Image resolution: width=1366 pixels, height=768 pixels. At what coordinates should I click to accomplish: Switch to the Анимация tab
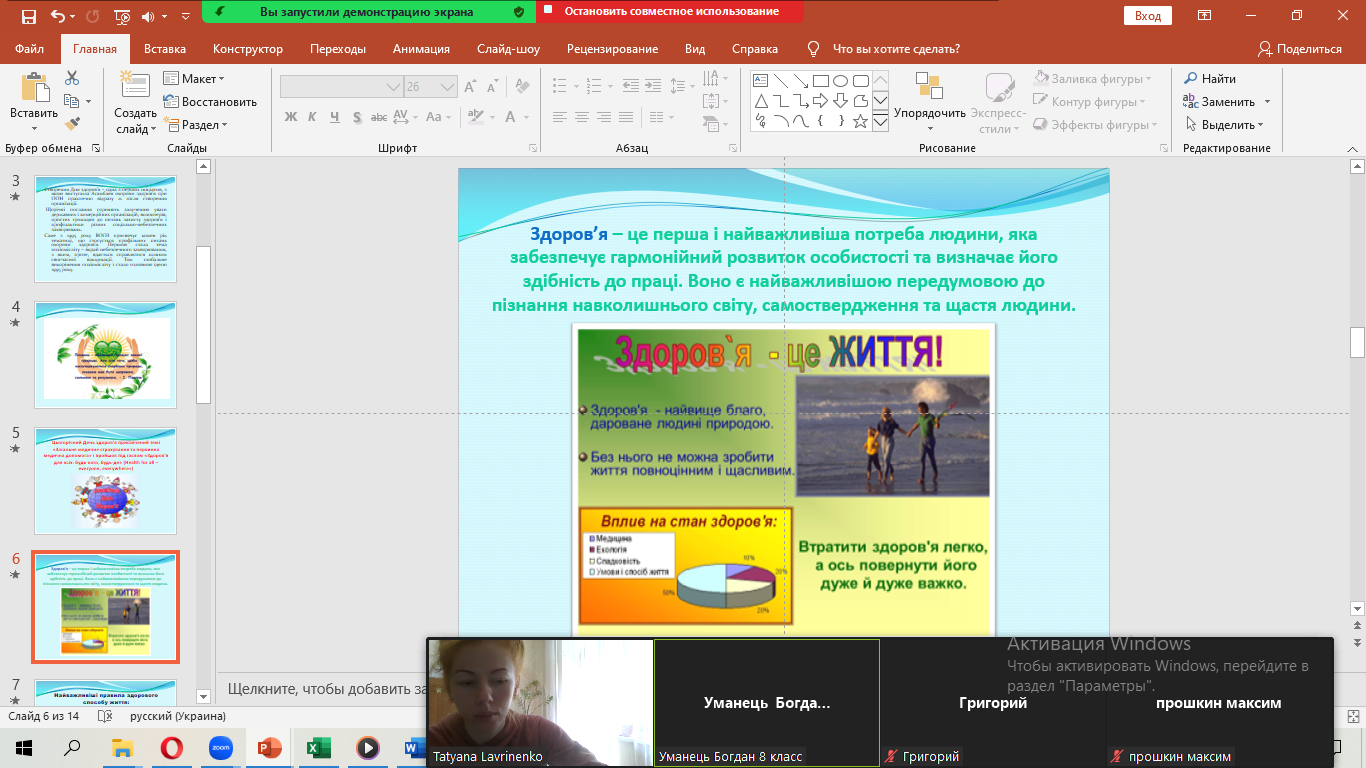421,49
